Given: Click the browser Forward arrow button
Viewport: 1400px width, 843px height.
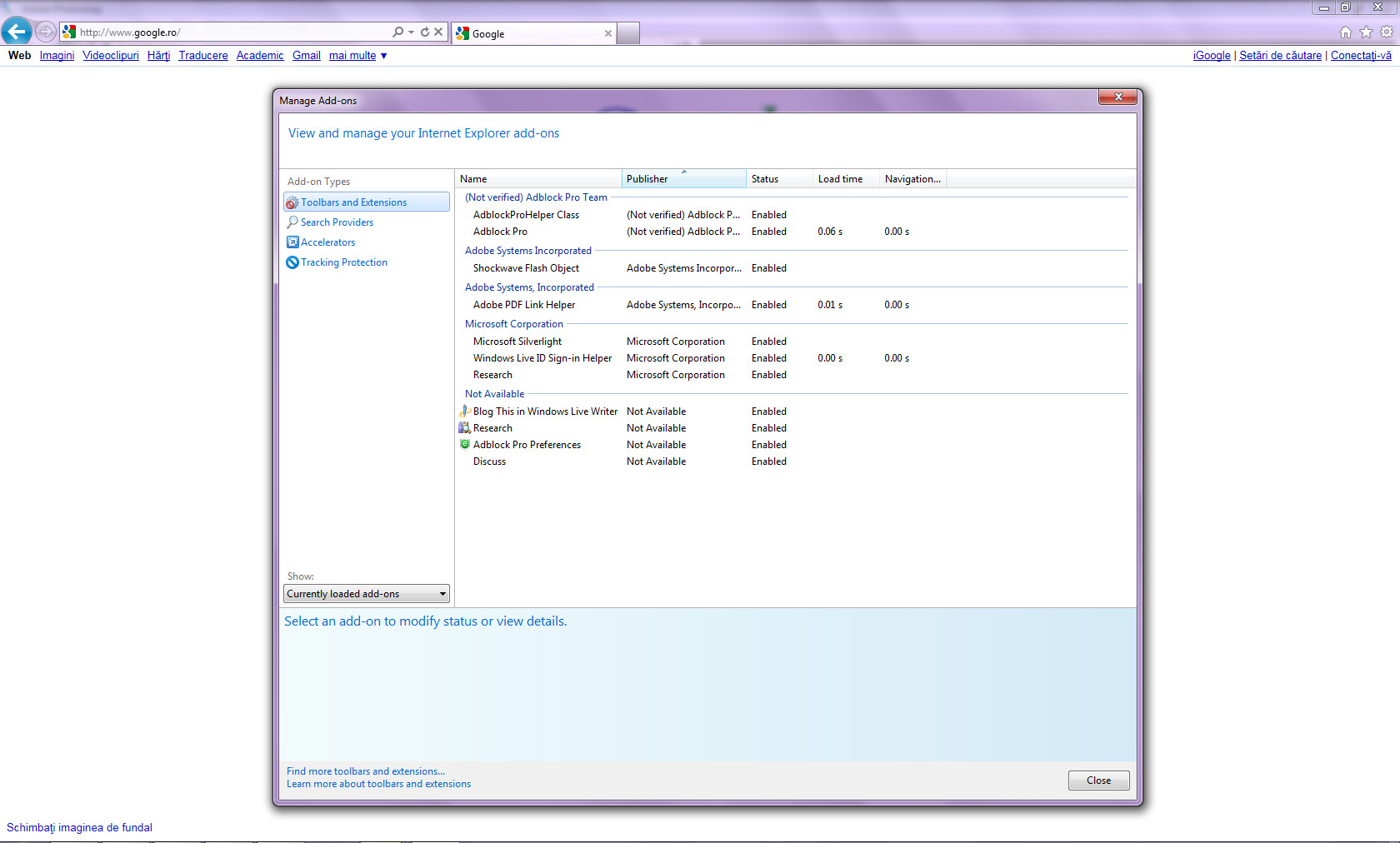Looking at the screenshot, I should point(46,32).
